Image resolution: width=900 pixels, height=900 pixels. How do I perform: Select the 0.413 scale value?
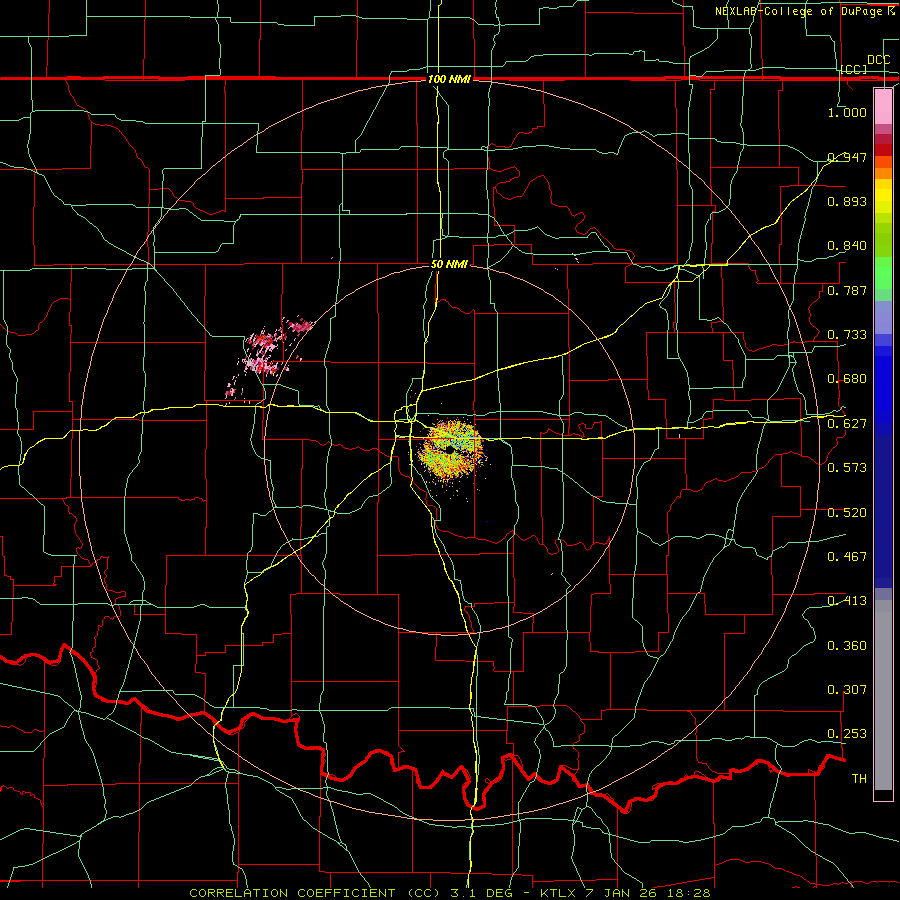847,601
